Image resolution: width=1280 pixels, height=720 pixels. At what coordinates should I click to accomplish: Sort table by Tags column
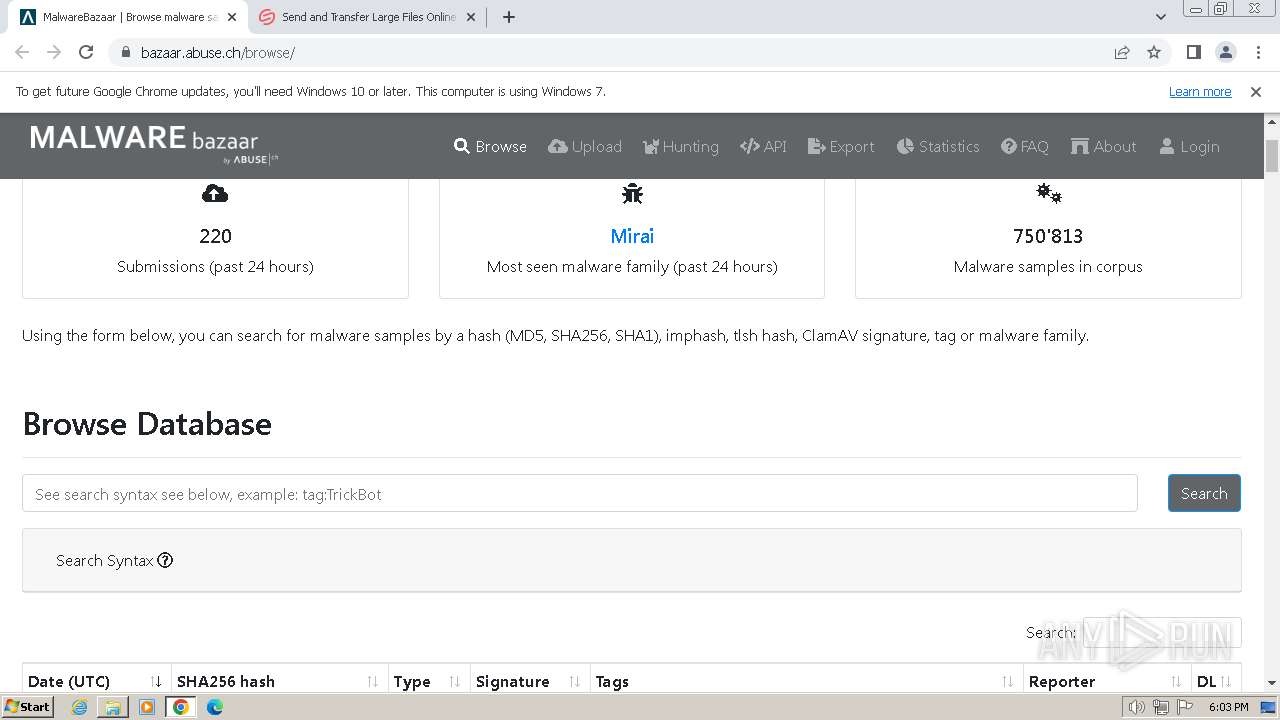click(x=806, y=681)
